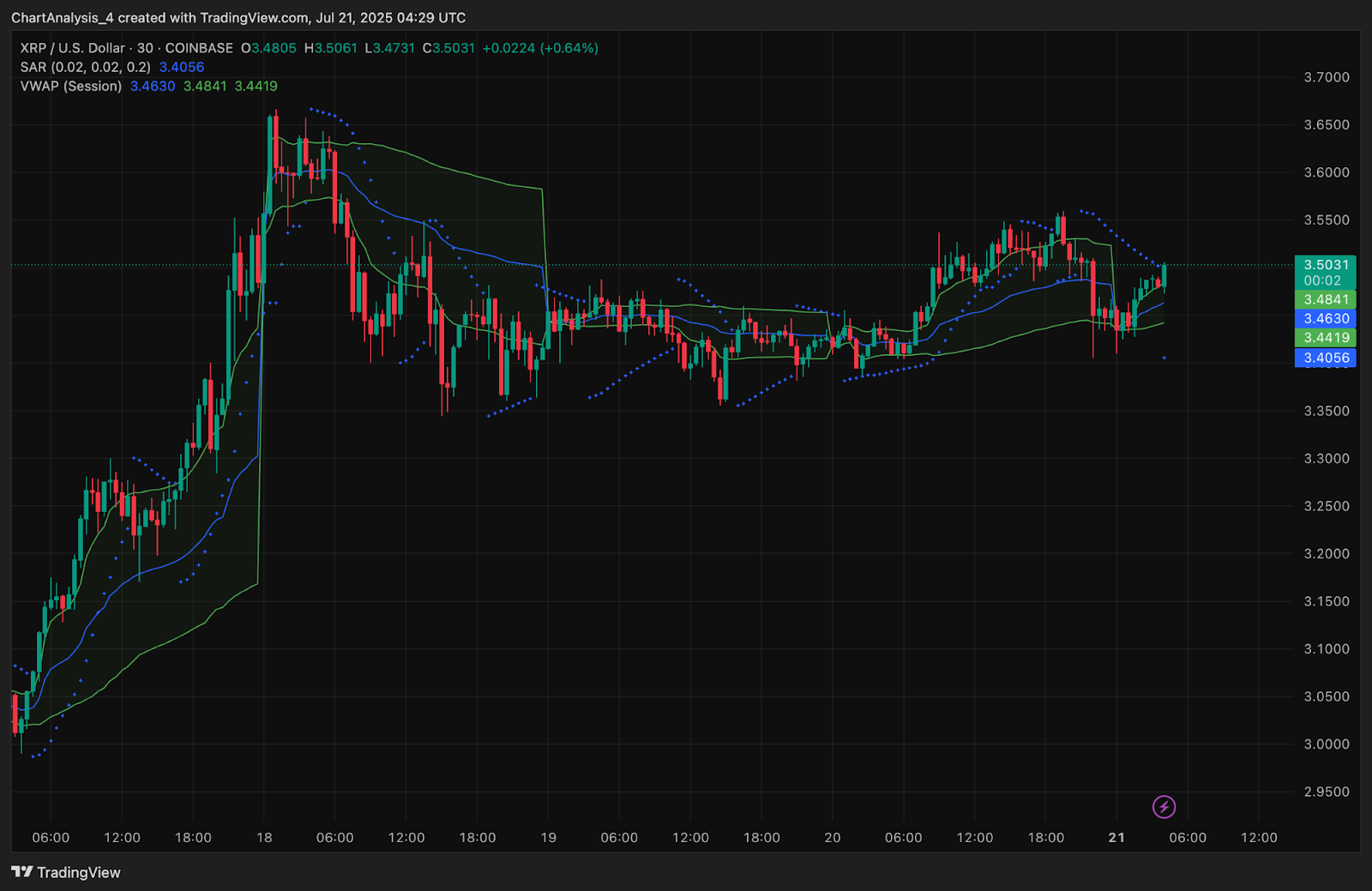Viewport: 1372px width, 891px height.
Task: Click the 2.9500 level on price axis
Action: [x=1326, y=792]
